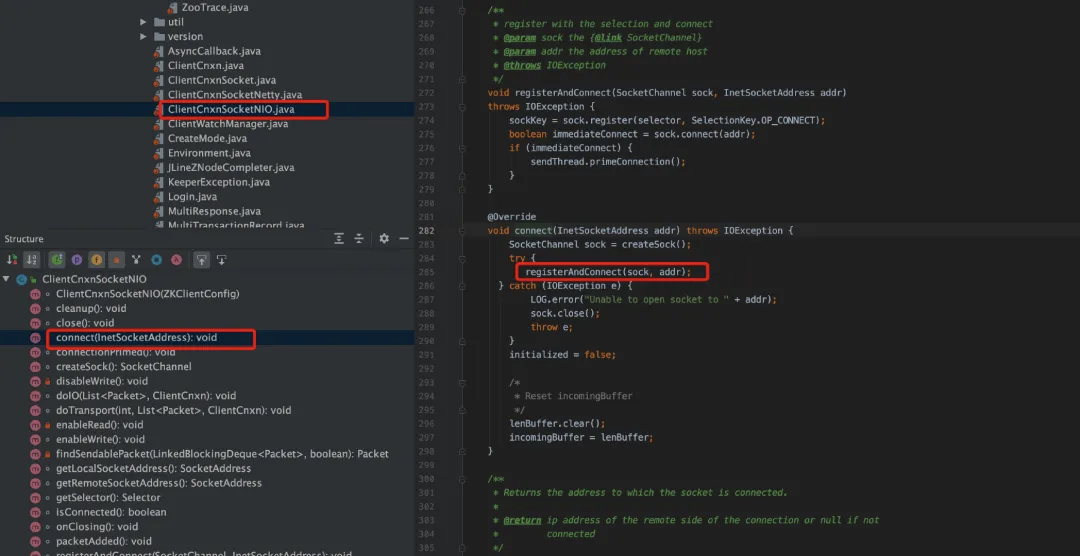
Task: Toggle Show Anonymous Classes blue circle icon
Action: click(156, 260)
